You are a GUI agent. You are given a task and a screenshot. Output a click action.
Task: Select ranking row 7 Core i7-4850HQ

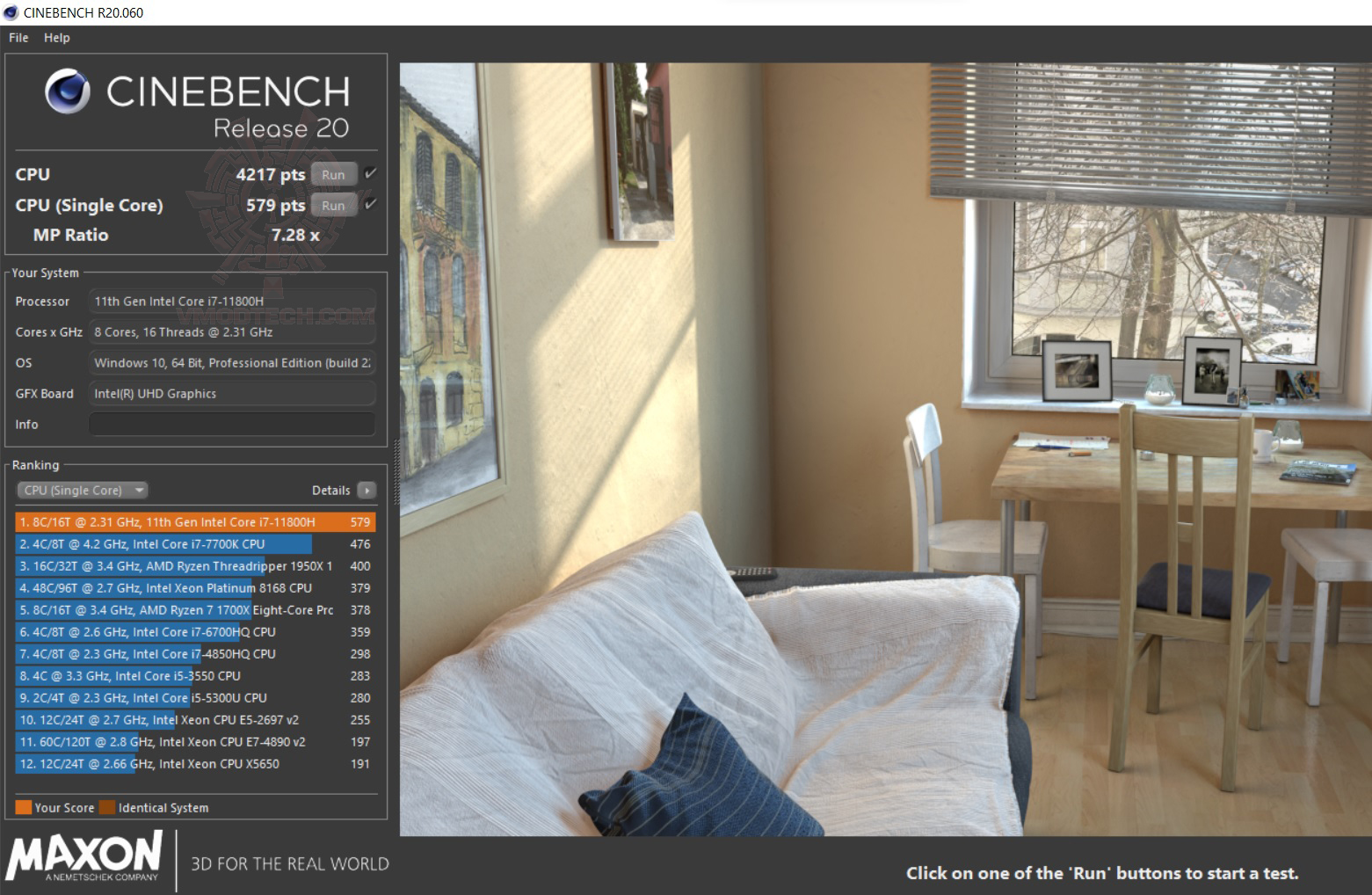[x=195, y=654]
